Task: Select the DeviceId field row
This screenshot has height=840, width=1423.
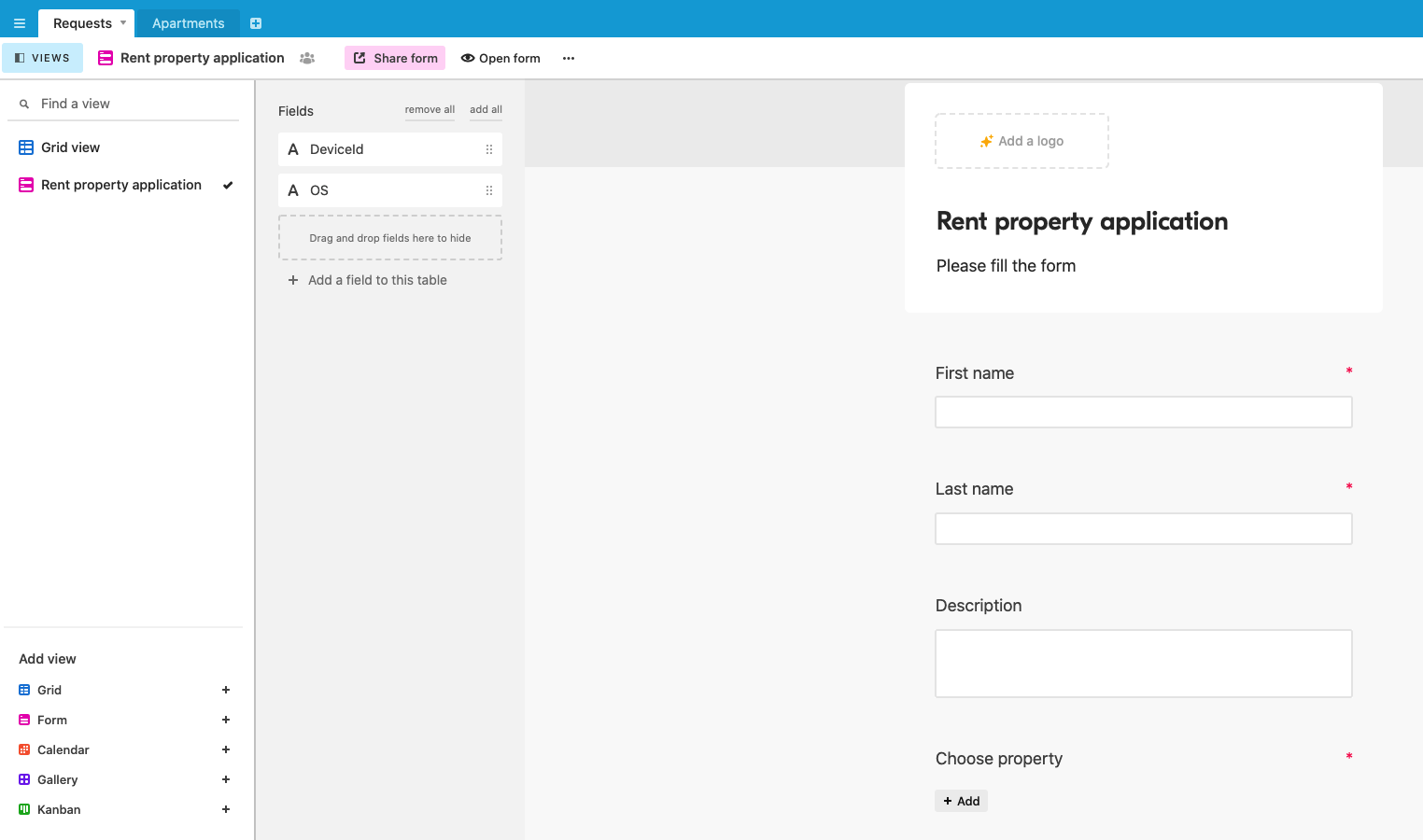Action: pos(390,149)
